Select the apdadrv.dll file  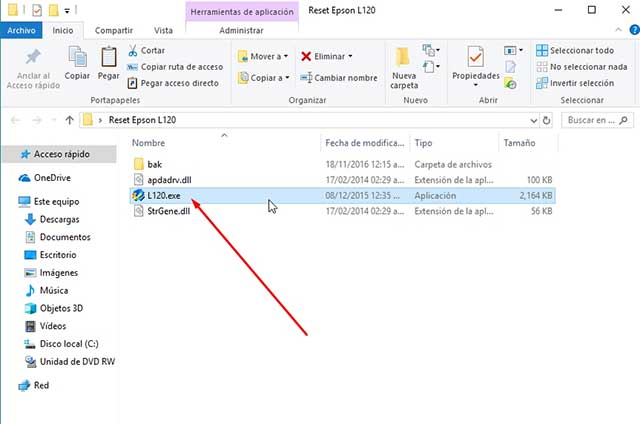point(343,180)
